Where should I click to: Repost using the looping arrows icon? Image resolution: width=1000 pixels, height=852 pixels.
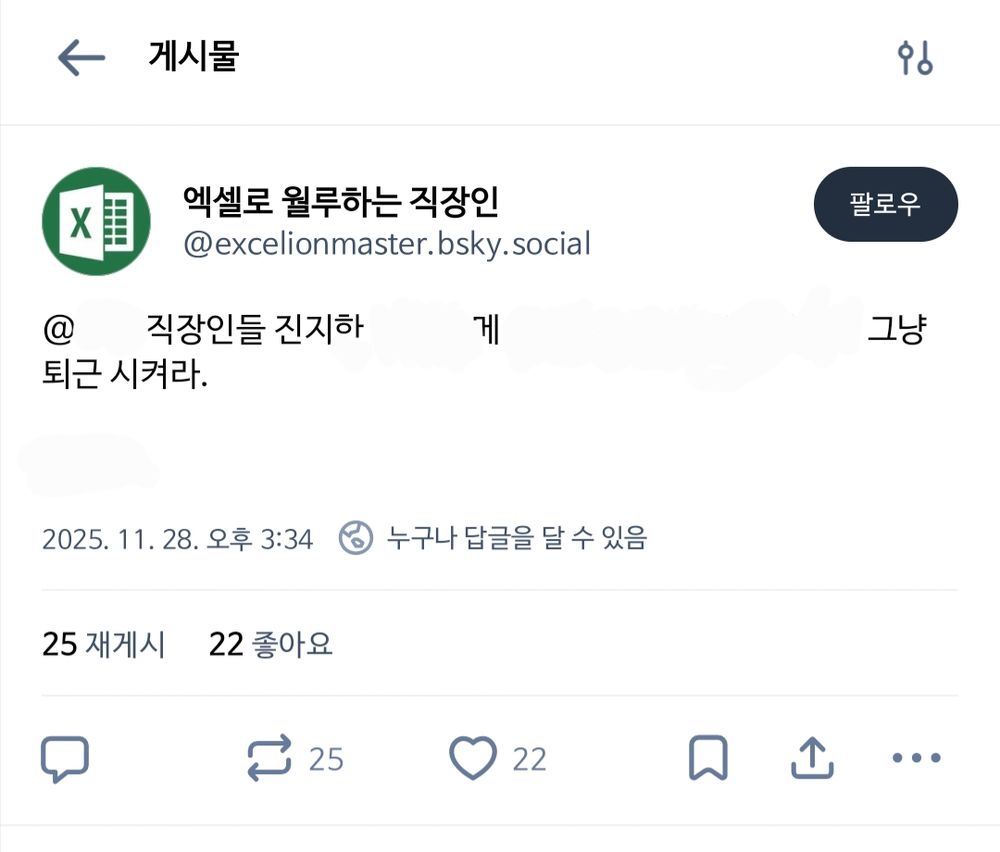point(269,758)
